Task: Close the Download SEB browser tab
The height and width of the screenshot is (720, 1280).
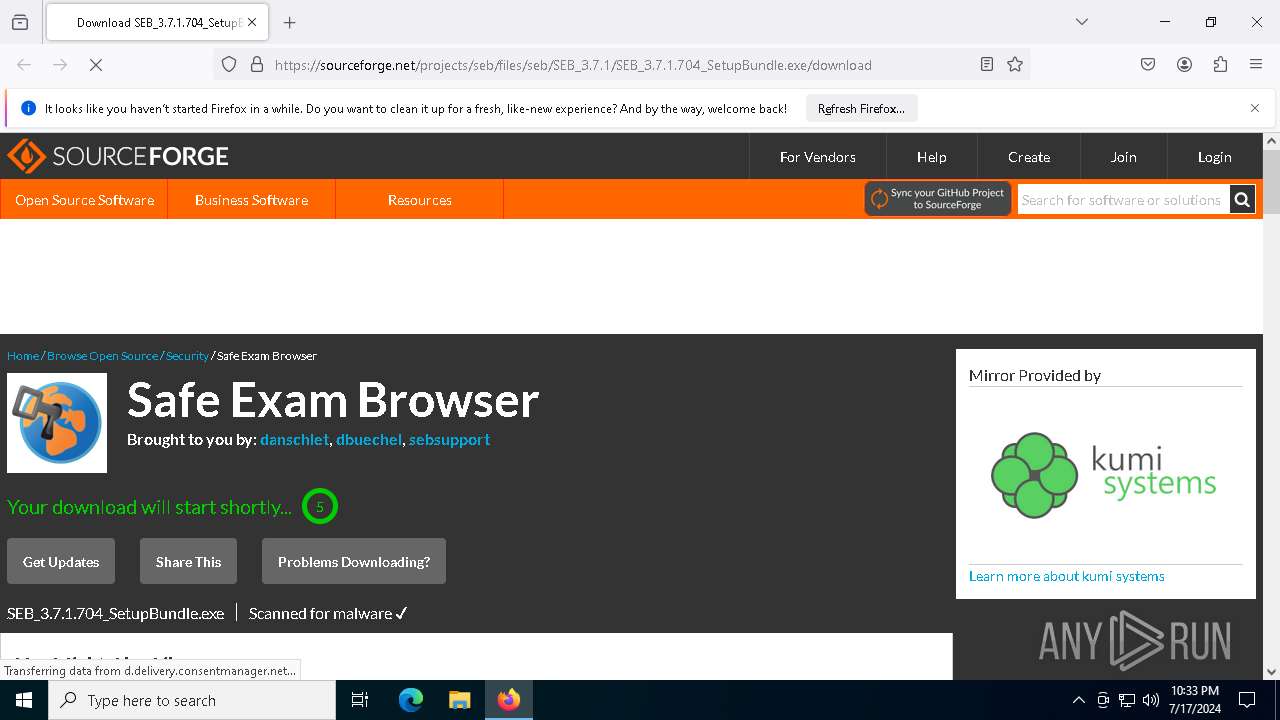Action: [252, 22]
